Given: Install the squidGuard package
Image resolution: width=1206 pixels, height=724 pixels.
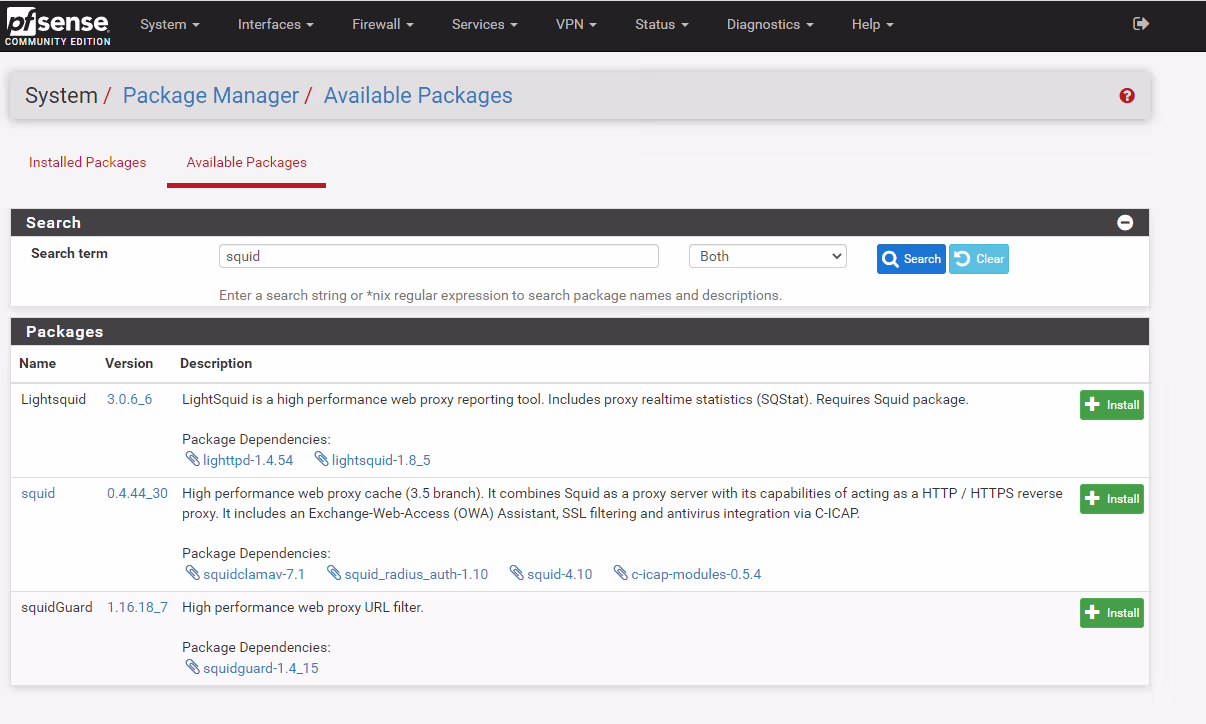Looking at the screenshot, I should click(x=1111, y=613).
